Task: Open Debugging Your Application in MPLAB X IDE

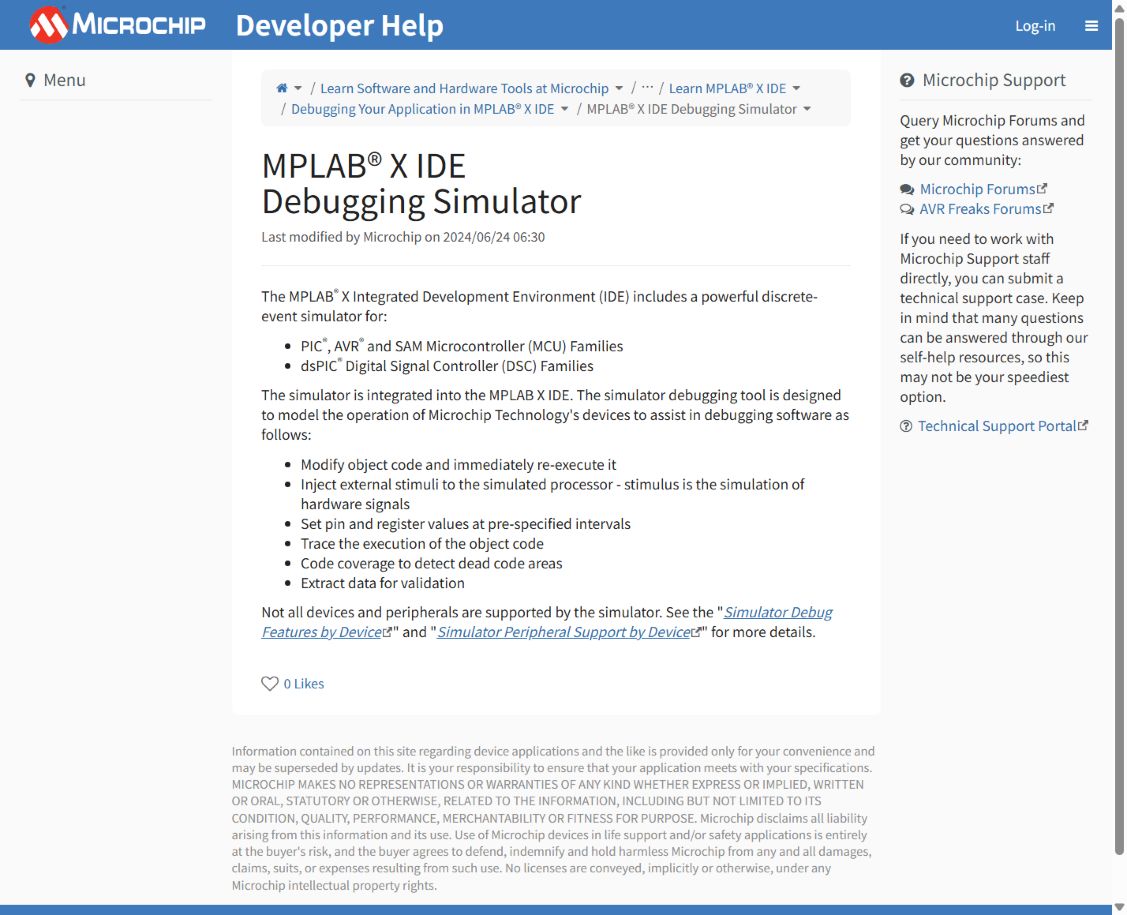Action: 423,109
